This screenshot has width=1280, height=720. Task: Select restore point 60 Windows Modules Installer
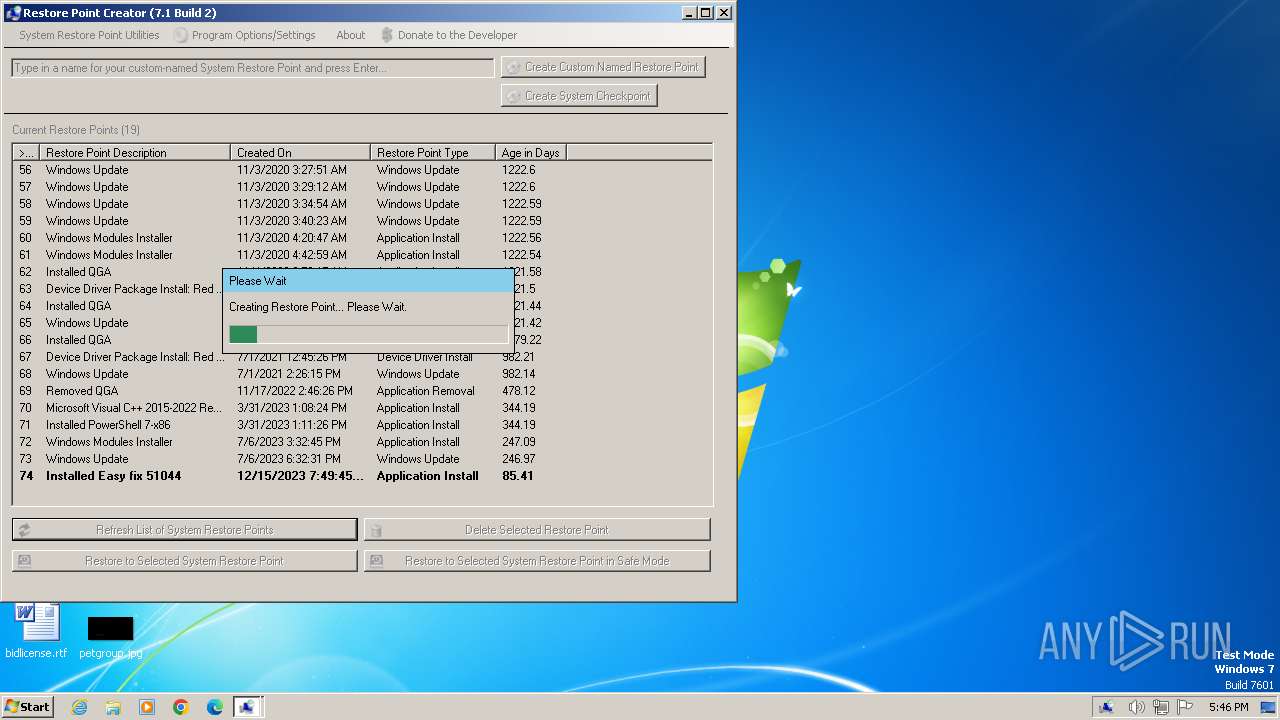pyautogui.click(x=363, y=238)
